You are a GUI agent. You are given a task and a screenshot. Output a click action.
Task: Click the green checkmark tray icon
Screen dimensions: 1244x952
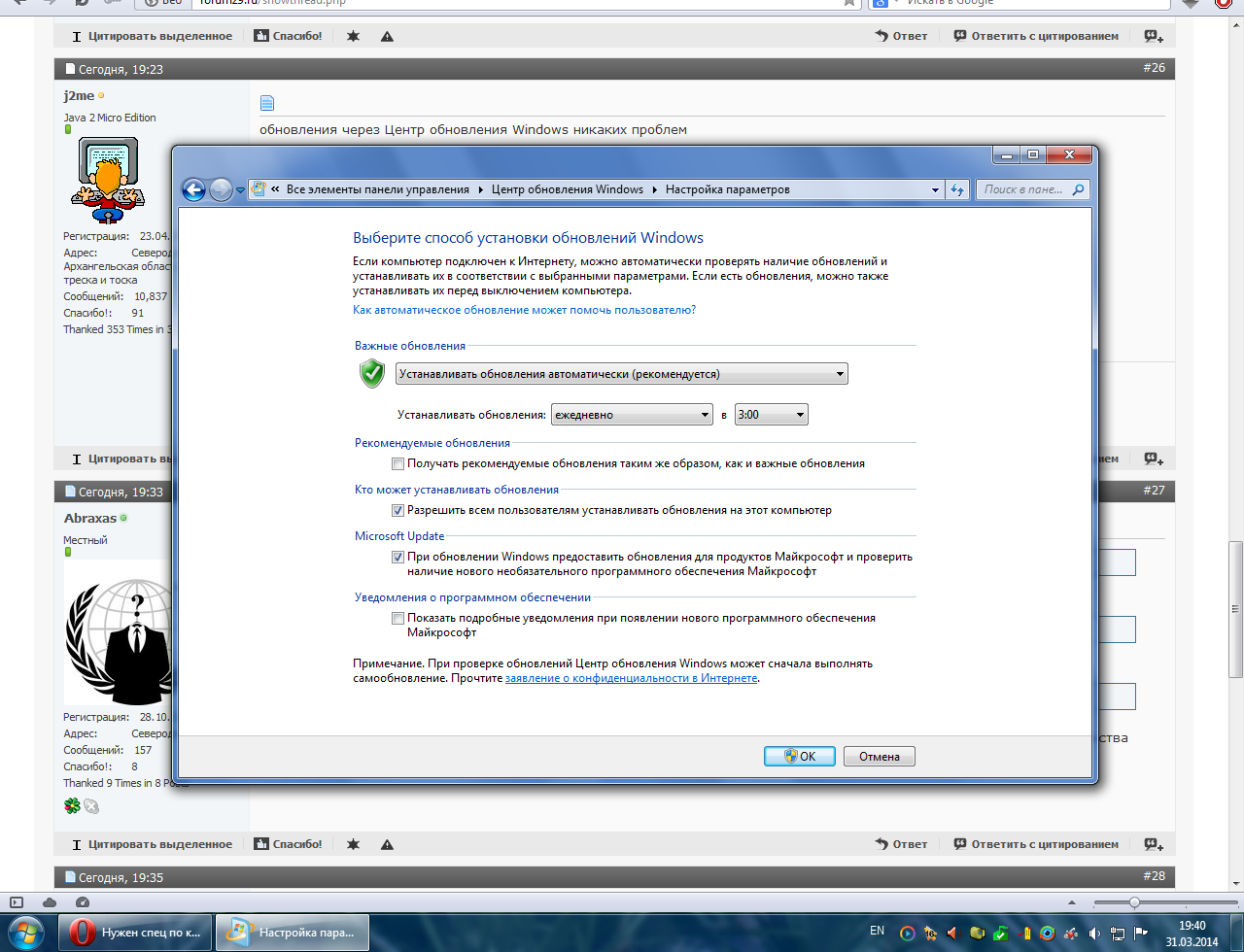[x=1000, y=933]
